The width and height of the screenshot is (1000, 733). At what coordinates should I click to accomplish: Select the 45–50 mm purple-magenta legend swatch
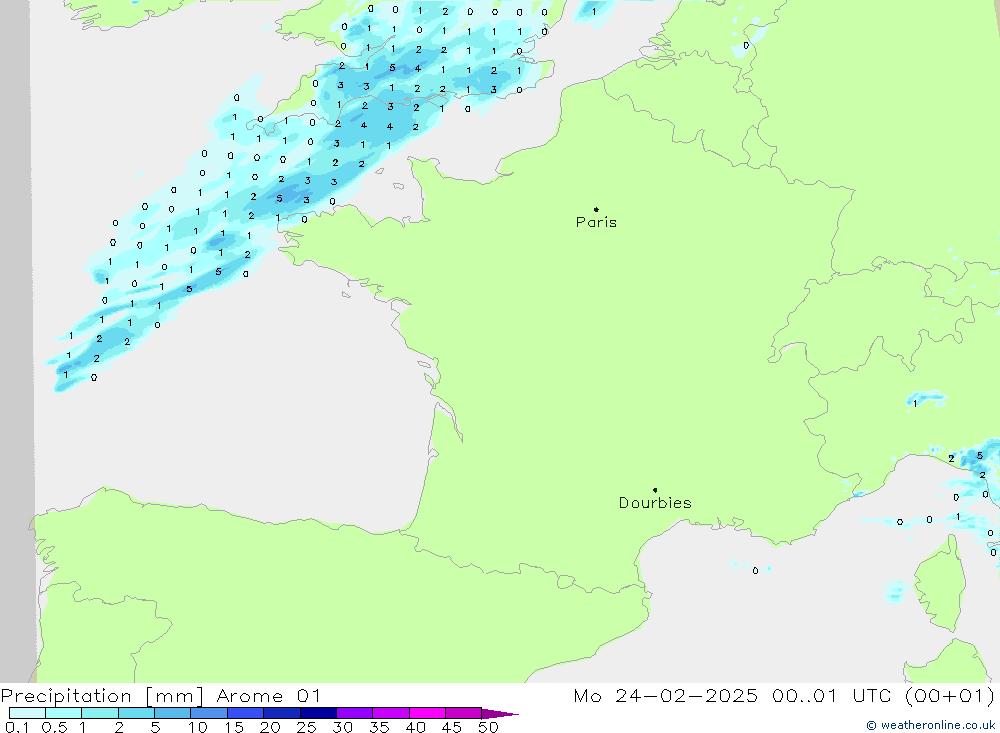pyautogui.click(x=464, y=713)
